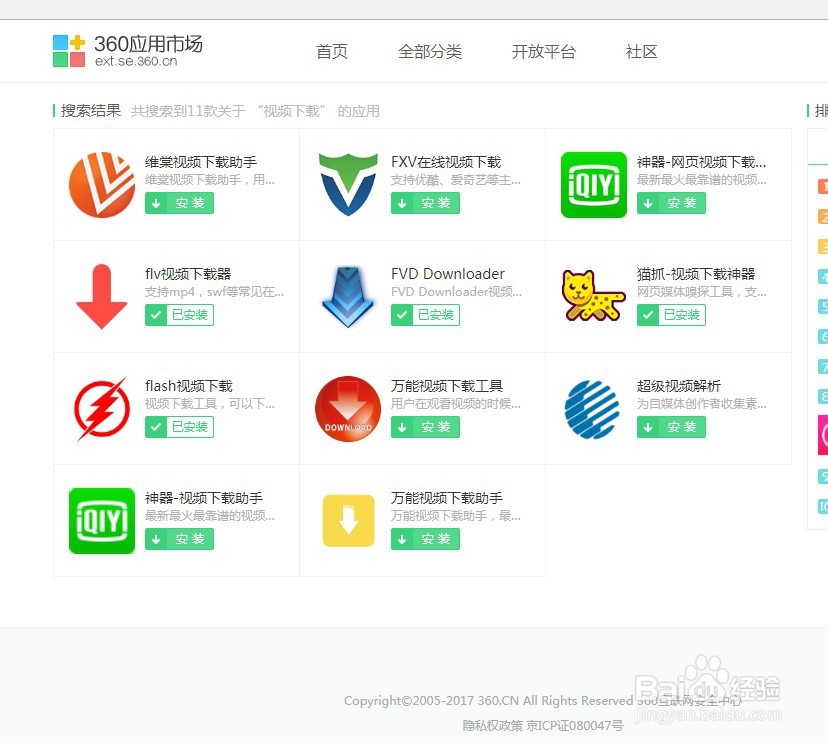
Task: Click 已安装 button for flash视频下载
Action: 180,427
